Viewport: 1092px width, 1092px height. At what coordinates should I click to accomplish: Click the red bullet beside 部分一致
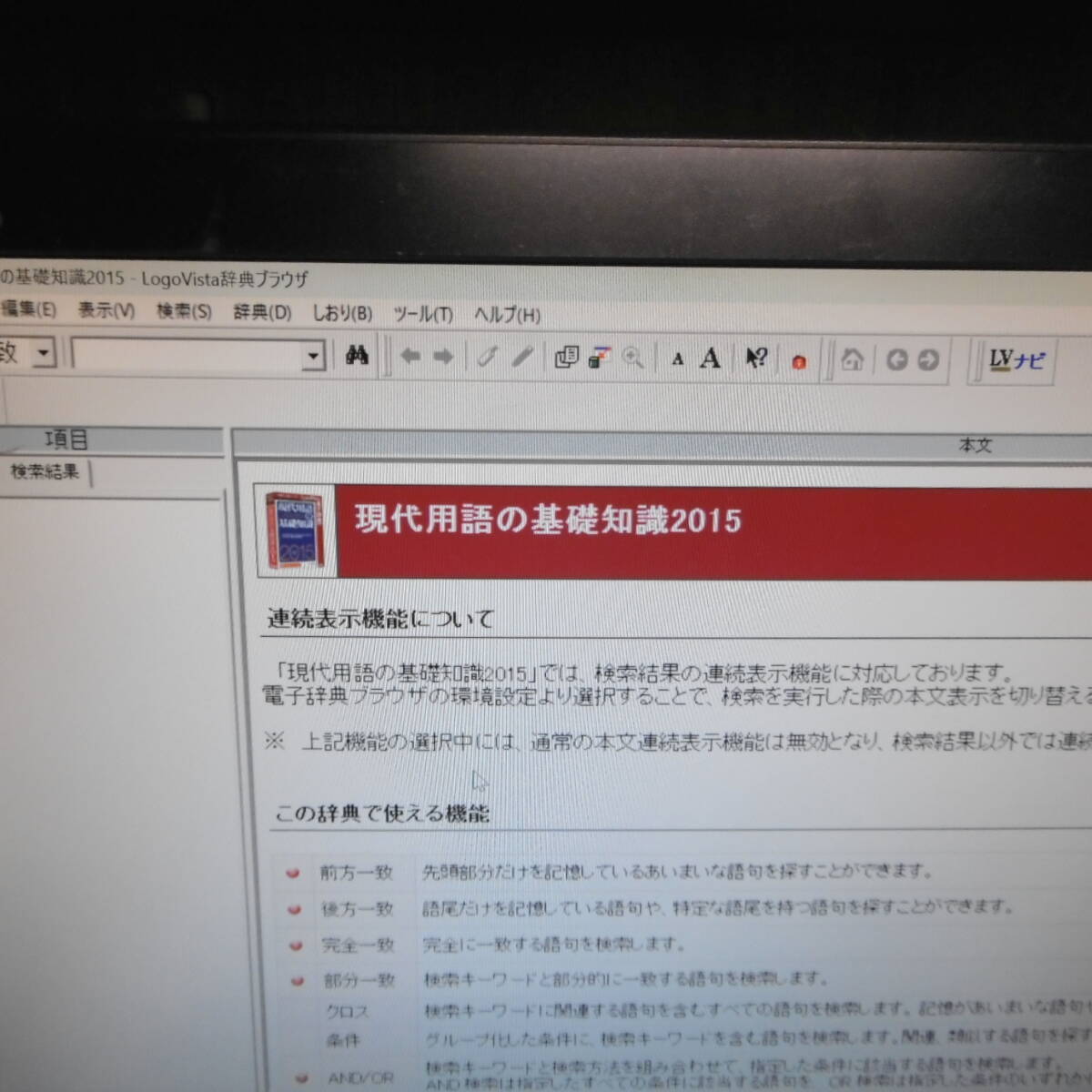297,981
